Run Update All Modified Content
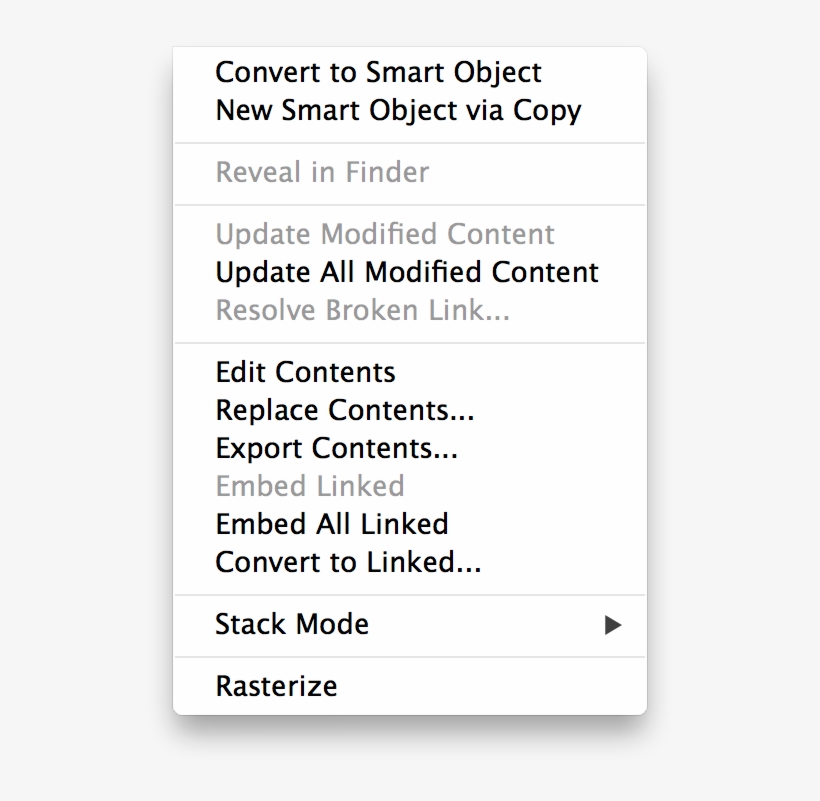The image size is (820, 801). (407, 273)
